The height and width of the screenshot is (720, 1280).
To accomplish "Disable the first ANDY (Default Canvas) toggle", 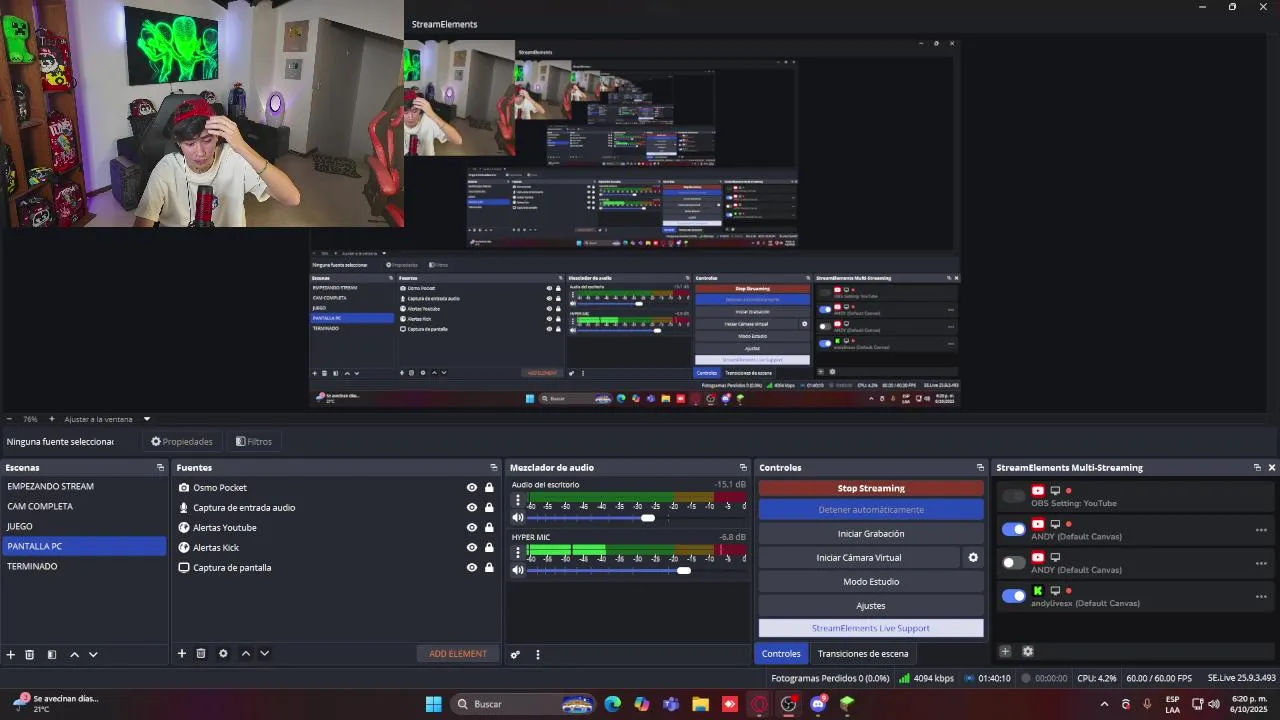I will [x=1014, y=529].
